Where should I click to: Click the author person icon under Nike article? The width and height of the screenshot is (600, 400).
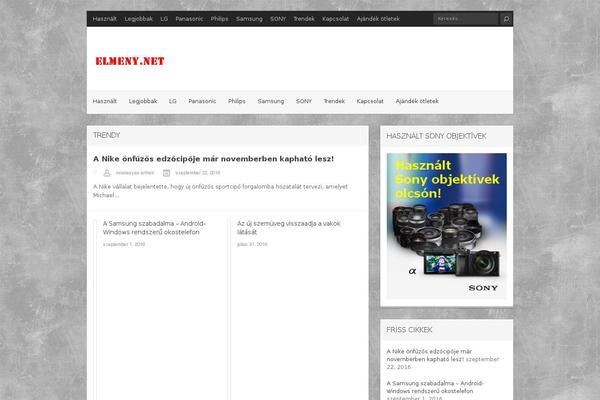[x=107, y=173]
